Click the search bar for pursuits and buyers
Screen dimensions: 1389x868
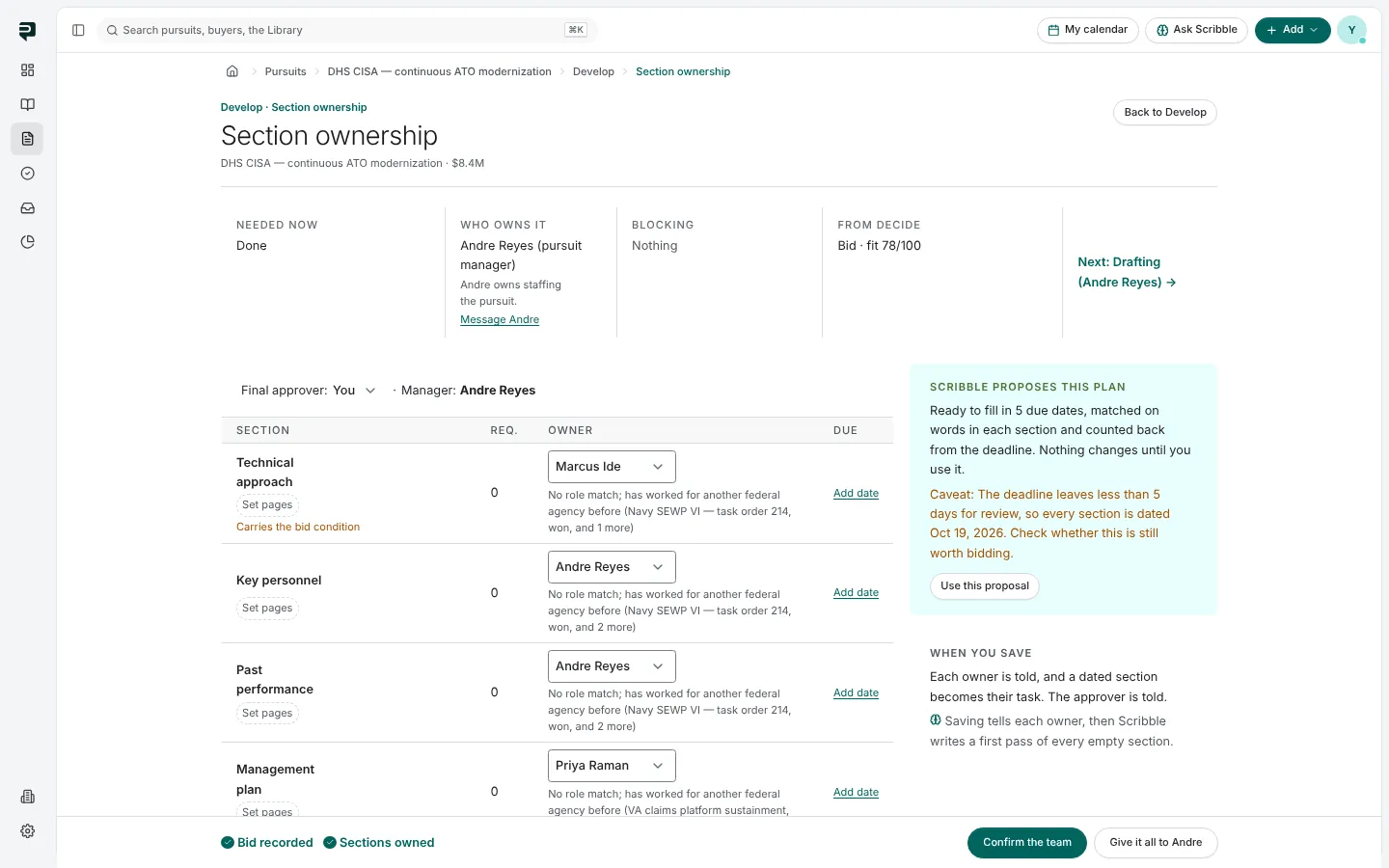coord(347,30)
